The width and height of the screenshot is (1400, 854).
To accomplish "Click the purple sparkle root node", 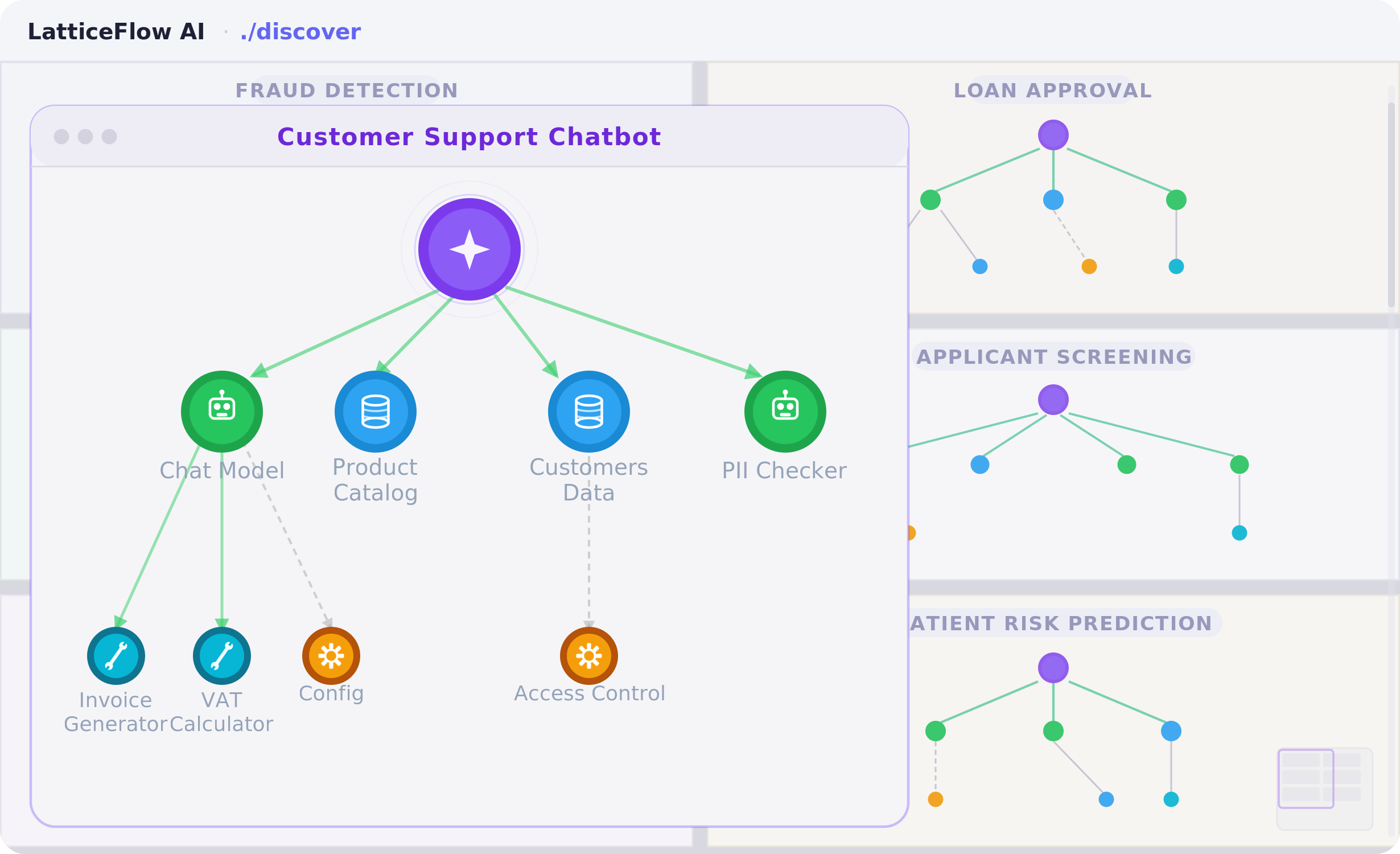I will pyautogui.click(x=469, y=249).
